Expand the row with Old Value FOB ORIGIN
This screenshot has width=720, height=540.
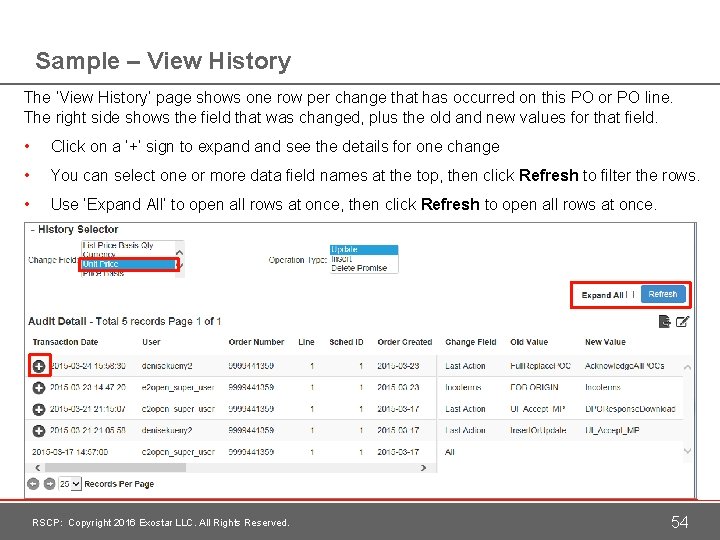click(39, 388)
